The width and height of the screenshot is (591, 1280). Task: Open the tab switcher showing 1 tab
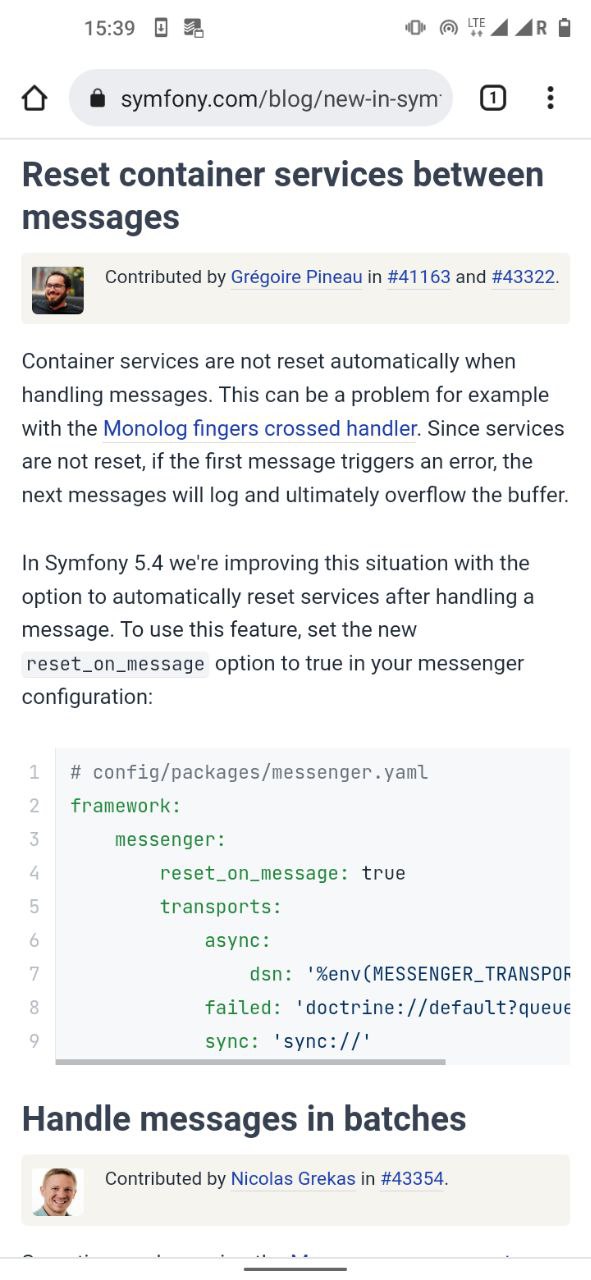[493, 98]
